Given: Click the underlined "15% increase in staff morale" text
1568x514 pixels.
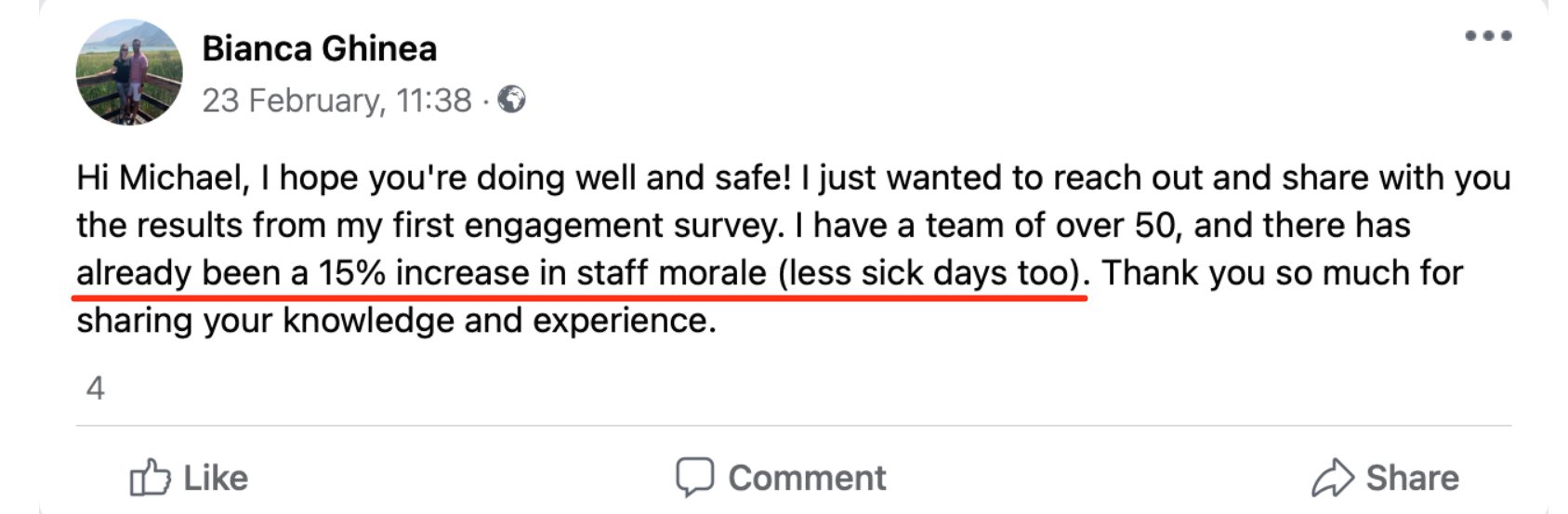Looking at the screenshot, I should click(x=543, y=273).
